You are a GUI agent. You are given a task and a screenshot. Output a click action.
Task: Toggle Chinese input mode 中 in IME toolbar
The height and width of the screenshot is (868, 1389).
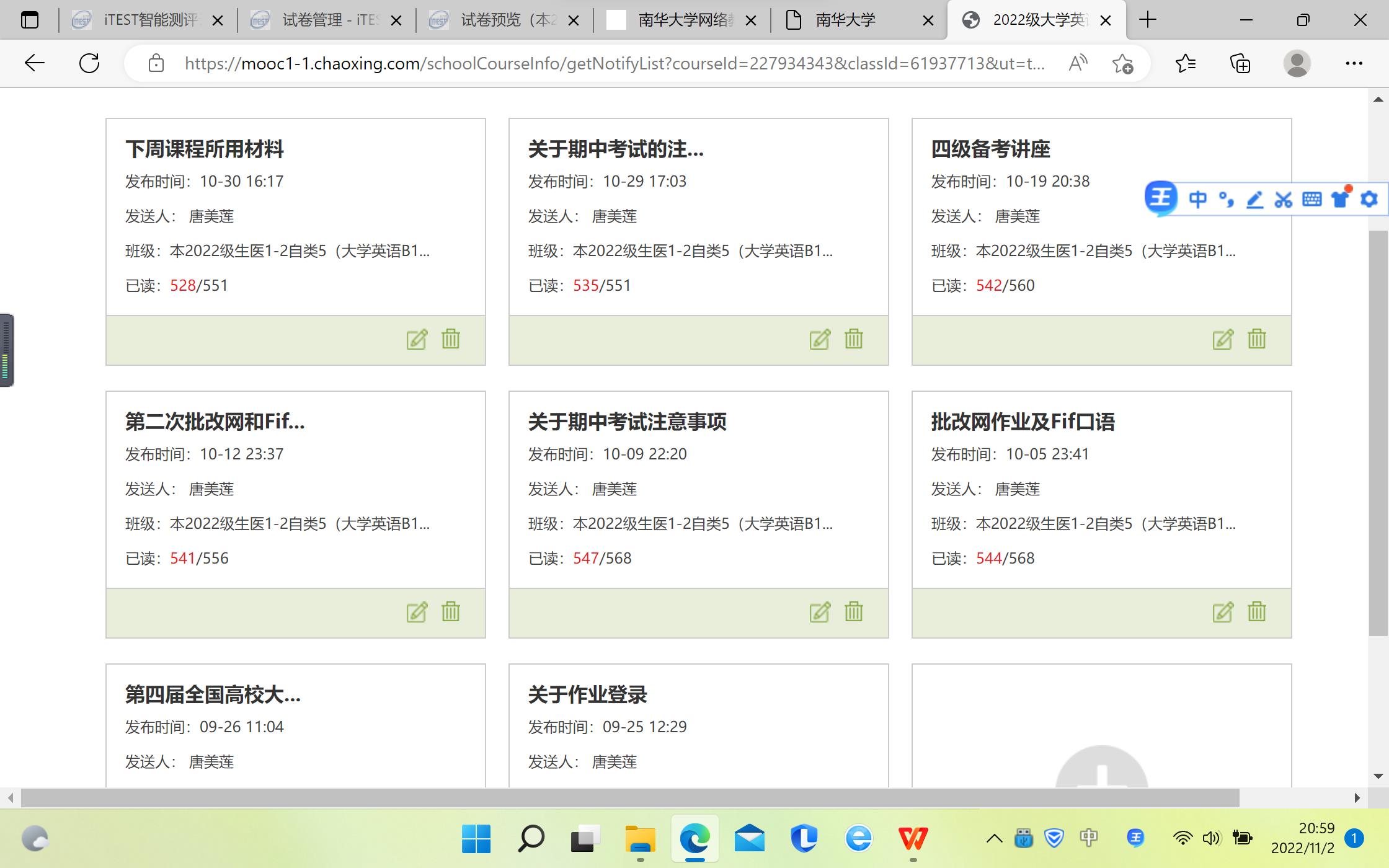pyautogui.click(x=1197, y=199)
